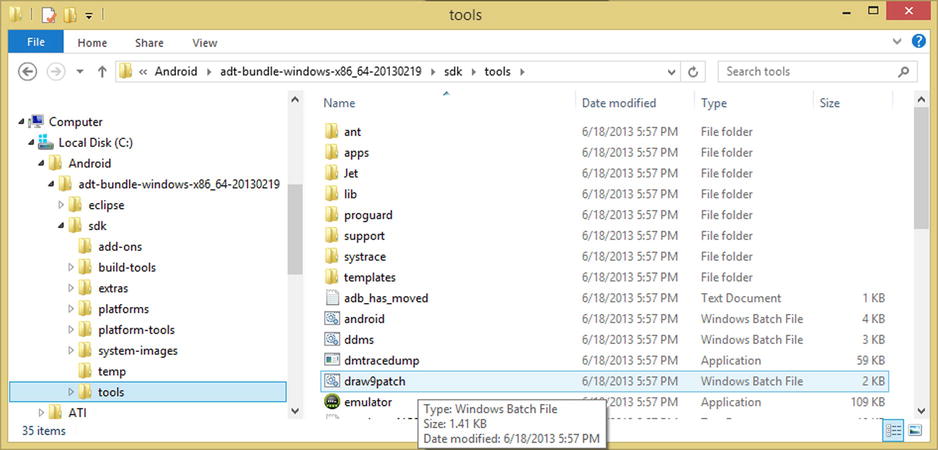
Task: Select the Jet folder icon
Action: tap(331, 174)
